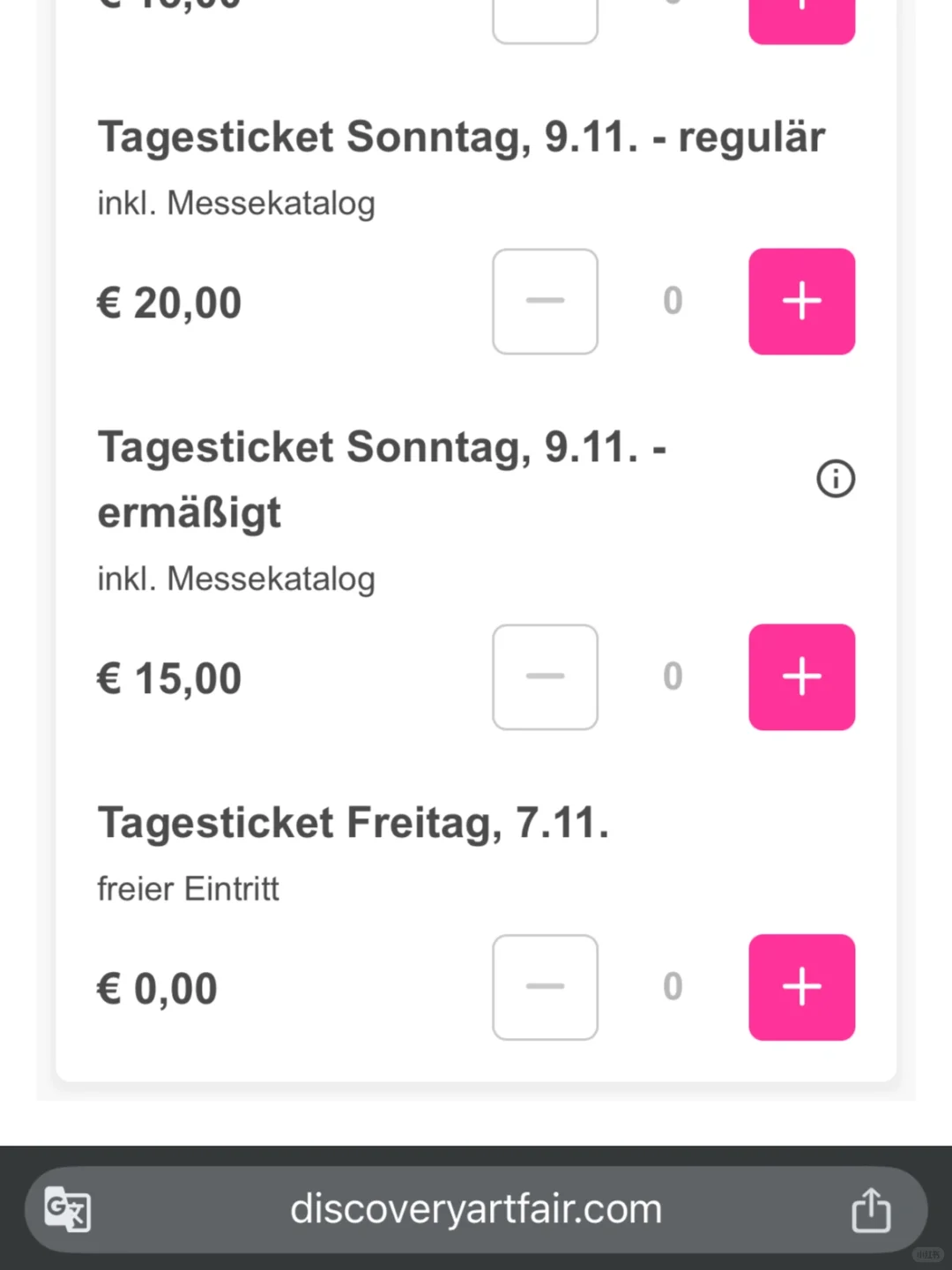Open info icon for ermäßigt ticket
Screen dimensions: 952x1270
coord(836,479)
